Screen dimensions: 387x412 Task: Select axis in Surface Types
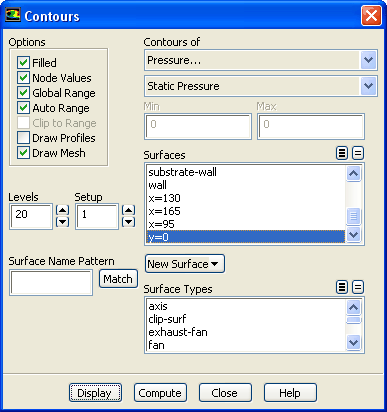click(x=246, y=306)
